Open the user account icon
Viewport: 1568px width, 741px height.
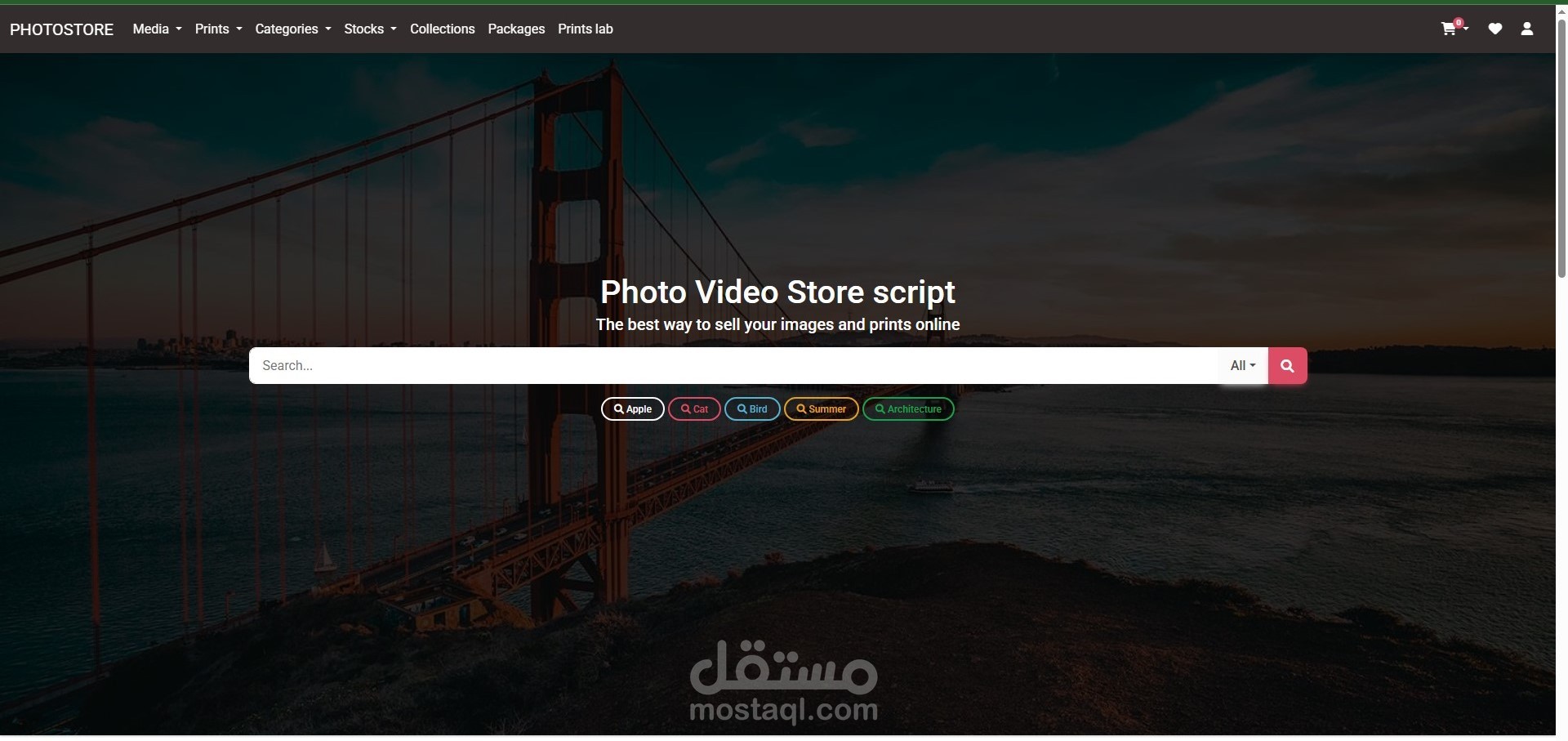(x=1527, y=29)
